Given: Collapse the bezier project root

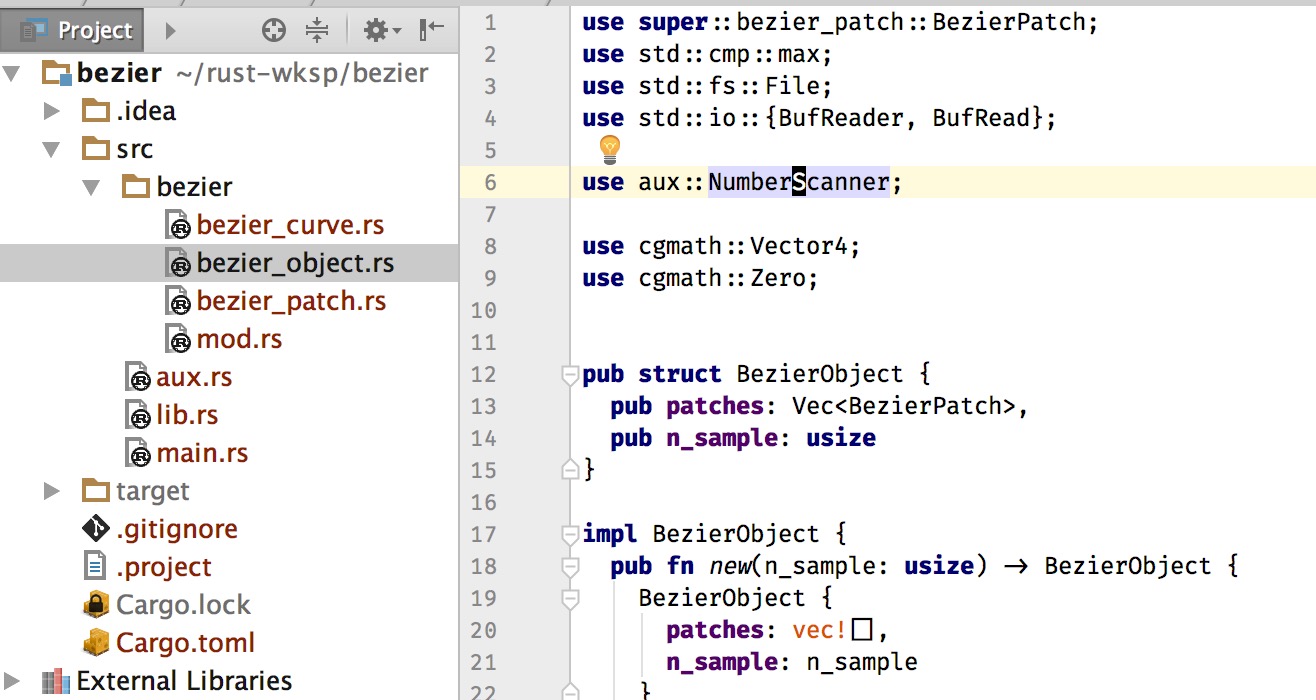Looking at the screenshot, I should (12, 73).
